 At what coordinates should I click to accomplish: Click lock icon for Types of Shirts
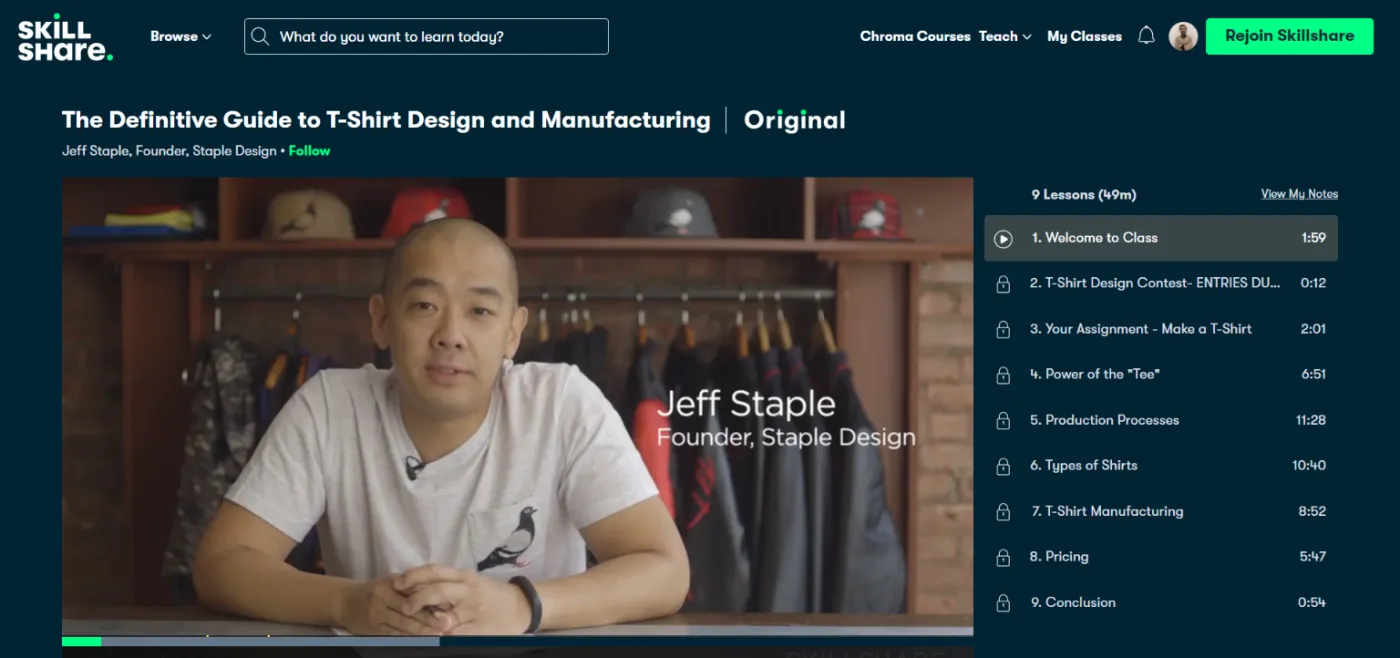(1003, 466)
